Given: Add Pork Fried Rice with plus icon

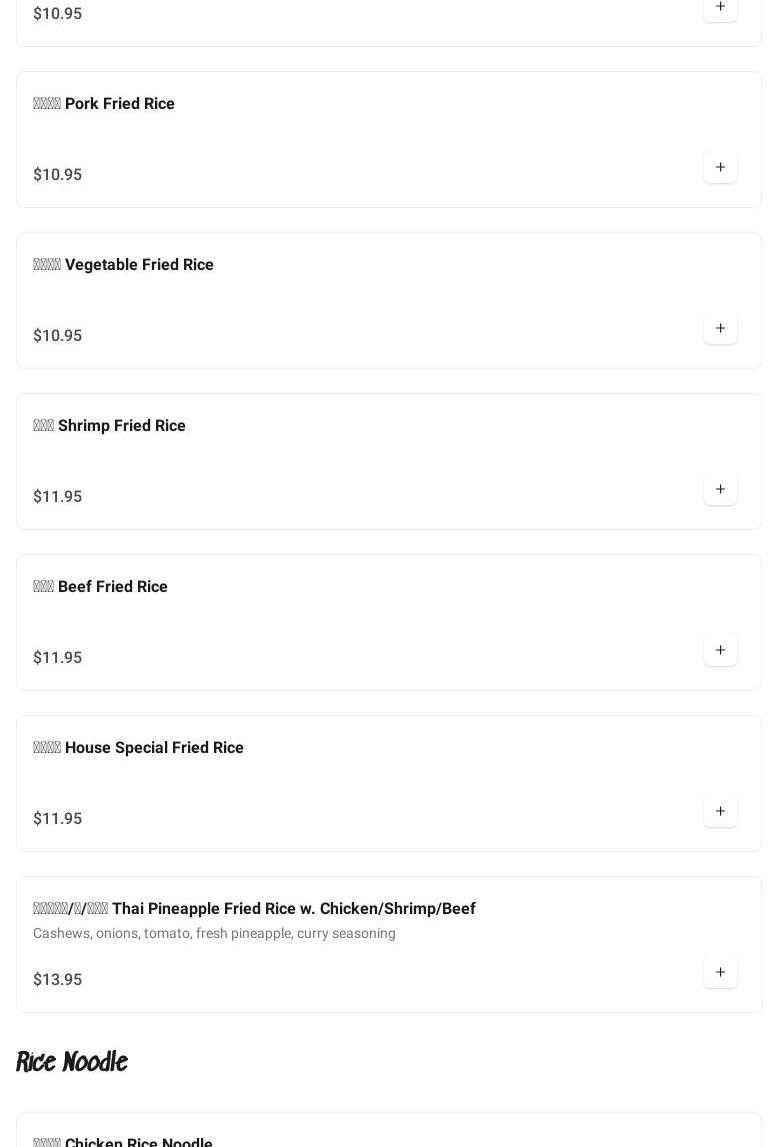Looking at the screenshot, I should coord(720,167).
